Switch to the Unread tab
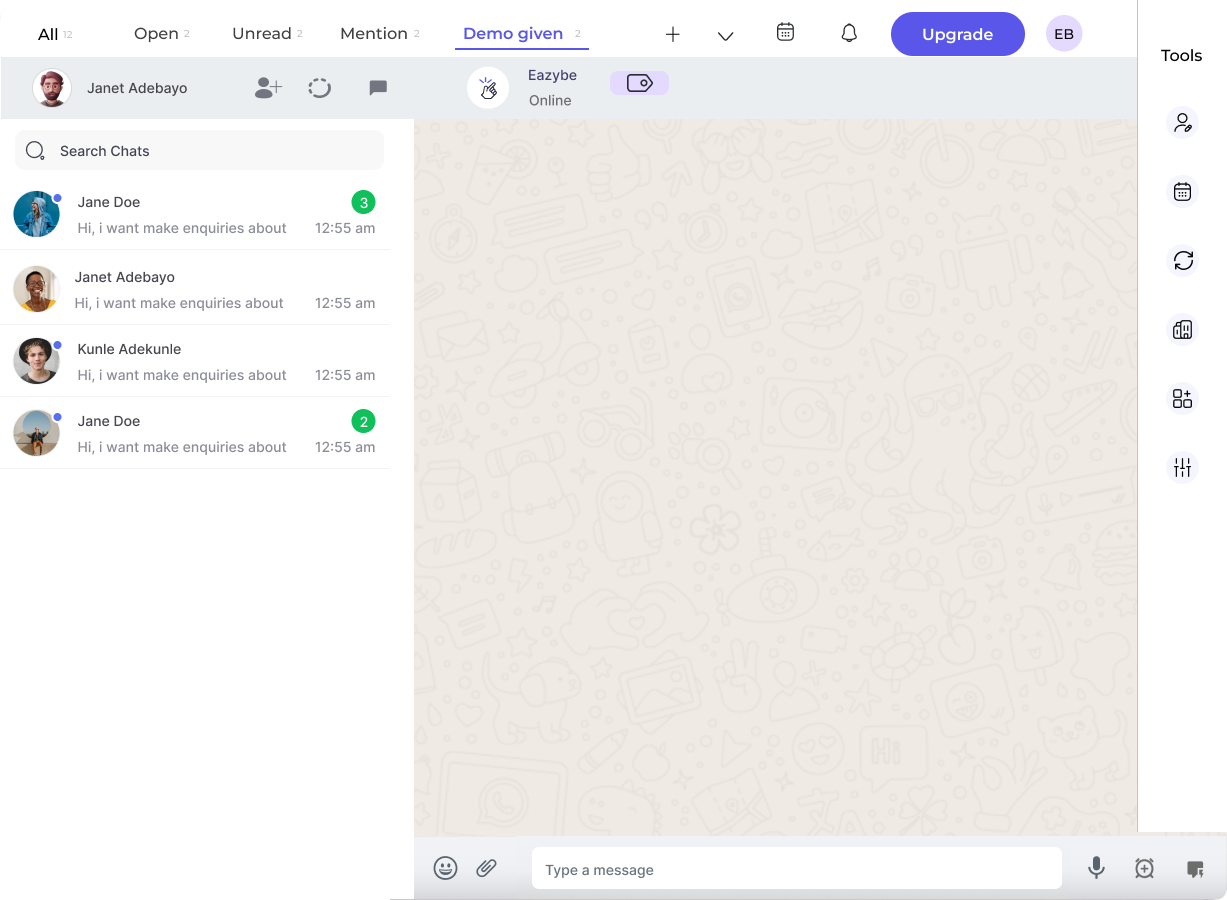Viewport: 1227px width, 900px height. click(261, 32)
